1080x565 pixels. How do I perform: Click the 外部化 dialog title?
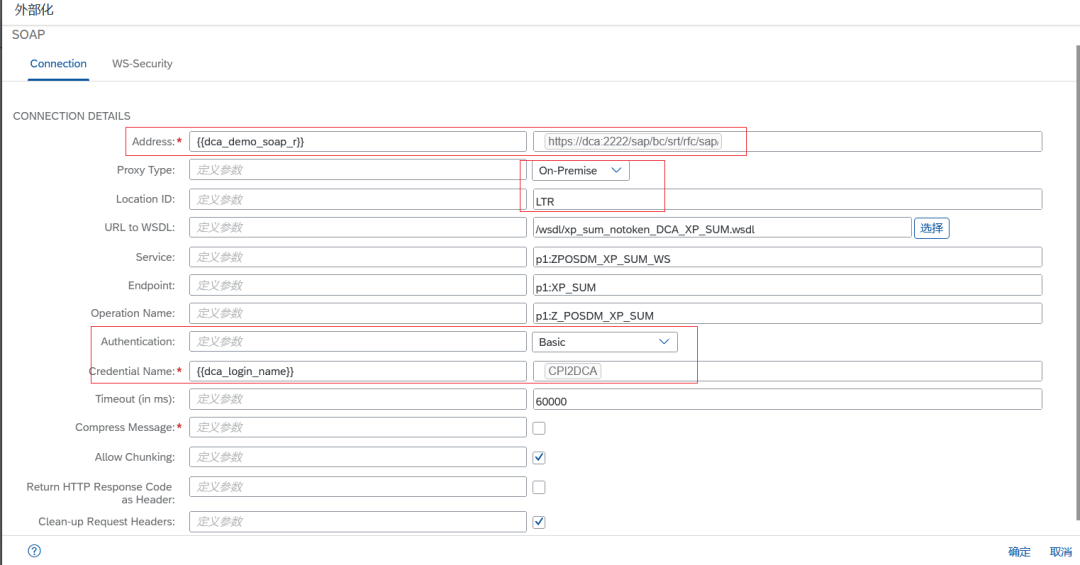tap(34, 10)
